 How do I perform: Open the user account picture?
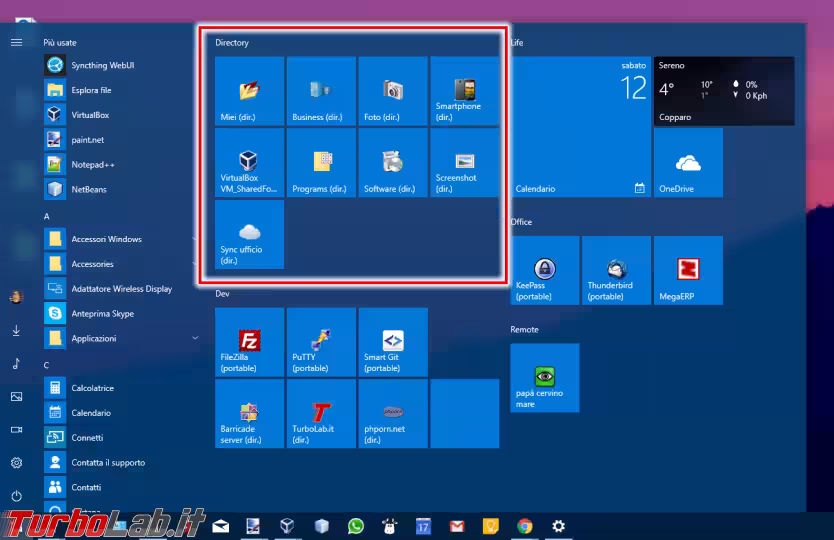point(16,297)
